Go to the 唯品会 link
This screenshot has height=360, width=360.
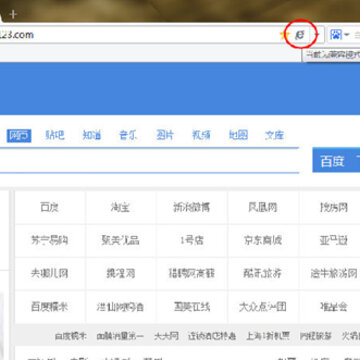point(334,307)
